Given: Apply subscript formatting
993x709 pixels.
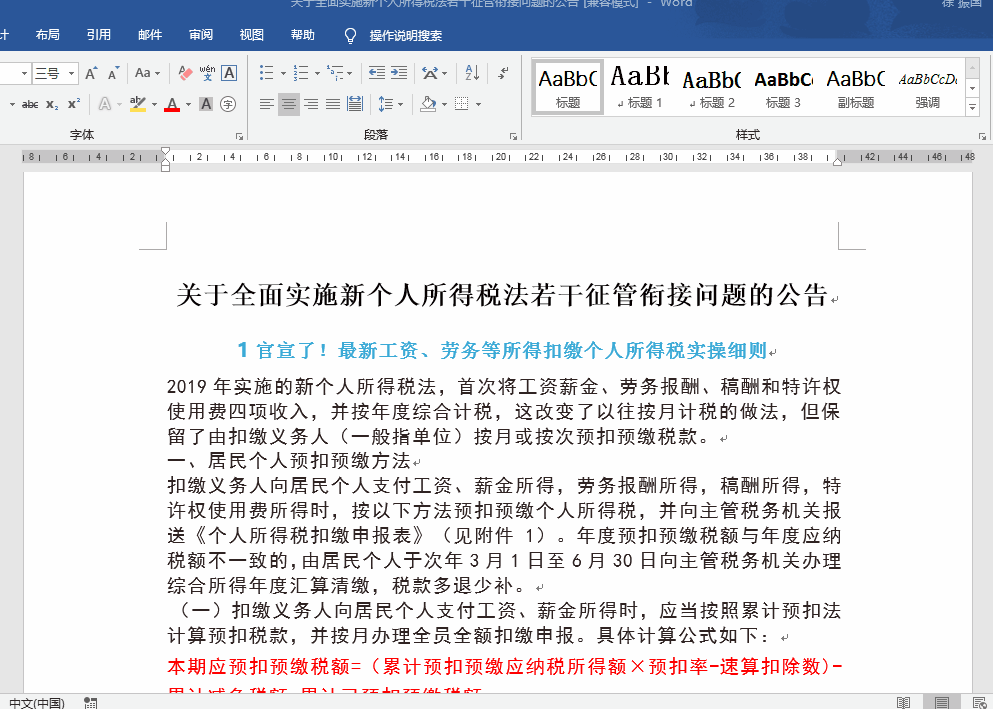Looking at the screenshot, I should pos(52,103).
